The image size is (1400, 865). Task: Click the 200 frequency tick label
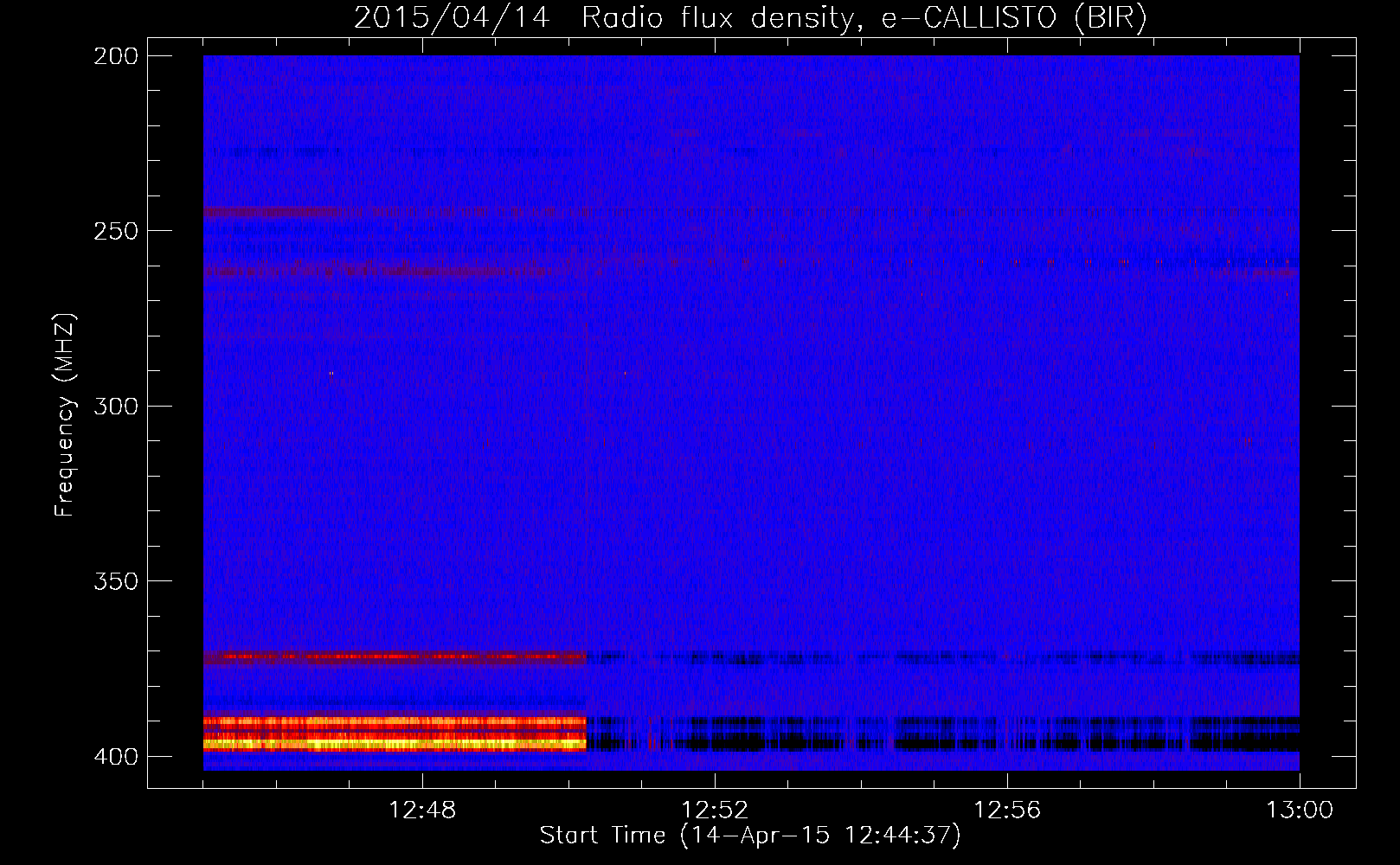[x=116, y=56]
